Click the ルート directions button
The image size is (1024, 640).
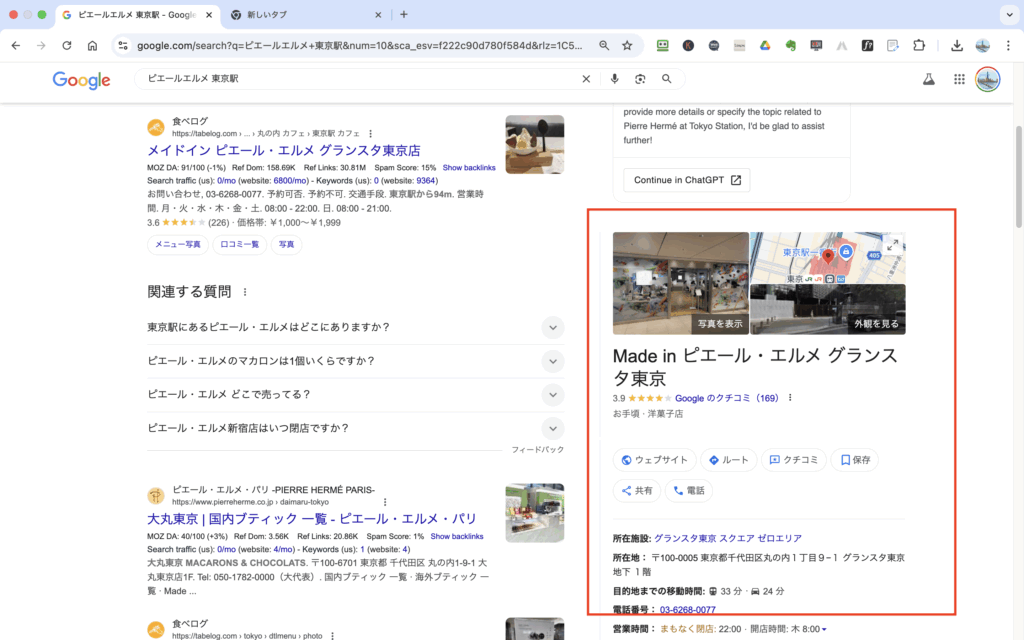pos(729,460)
